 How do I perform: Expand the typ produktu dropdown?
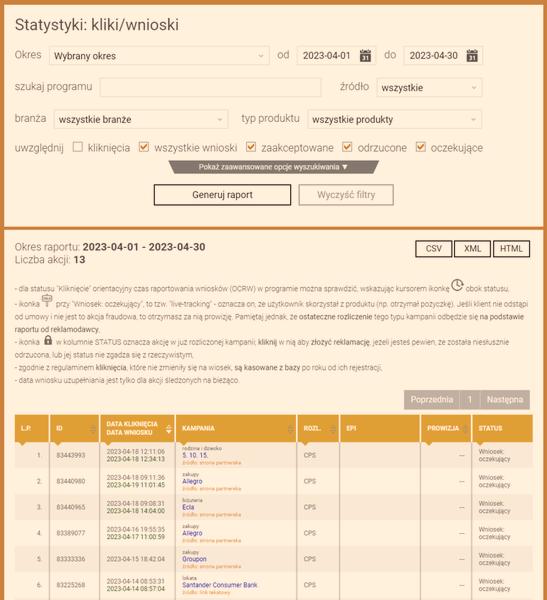point(395,119)
